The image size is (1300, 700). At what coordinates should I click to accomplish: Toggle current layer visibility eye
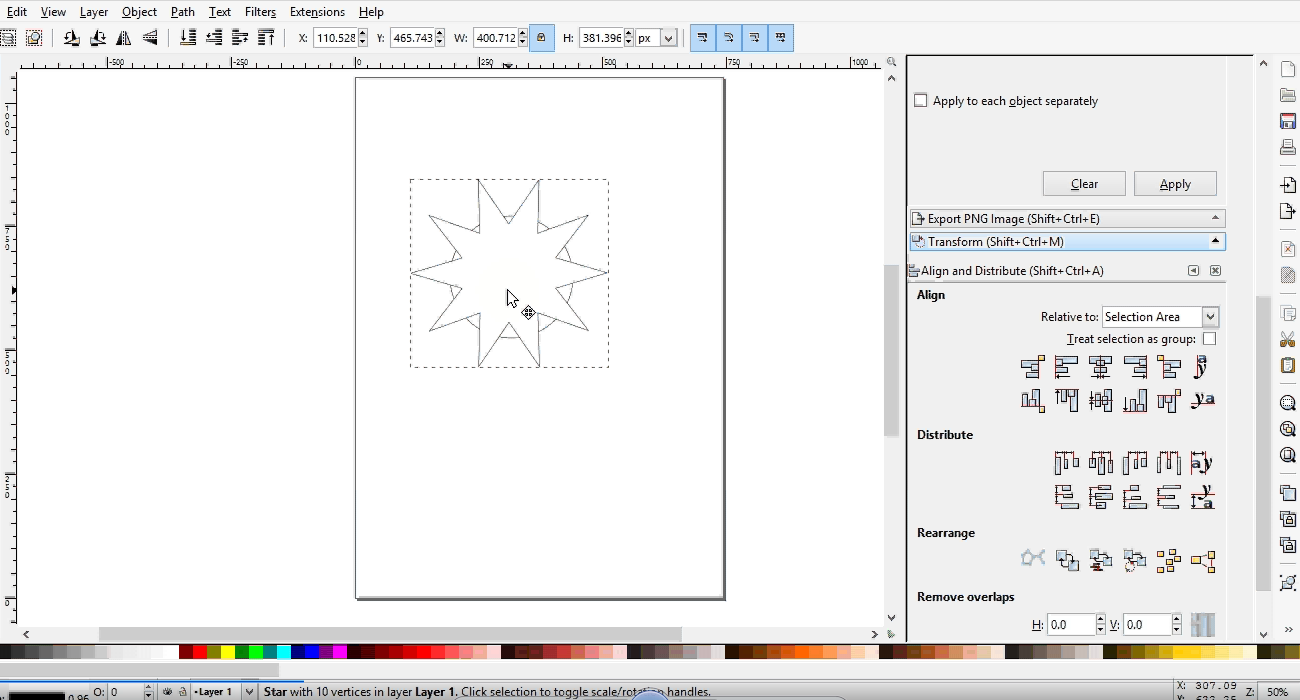coord(168,691)
